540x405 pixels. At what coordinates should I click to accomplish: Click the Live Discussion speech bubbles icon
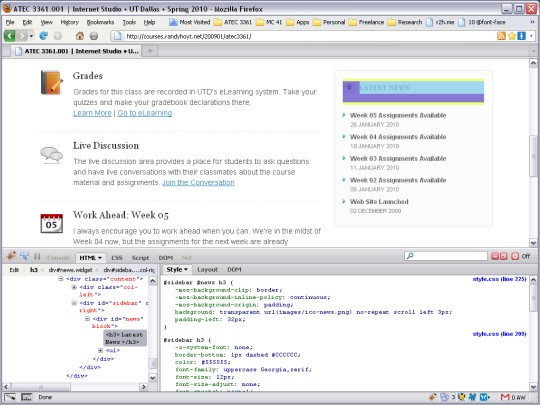point(51,154)
